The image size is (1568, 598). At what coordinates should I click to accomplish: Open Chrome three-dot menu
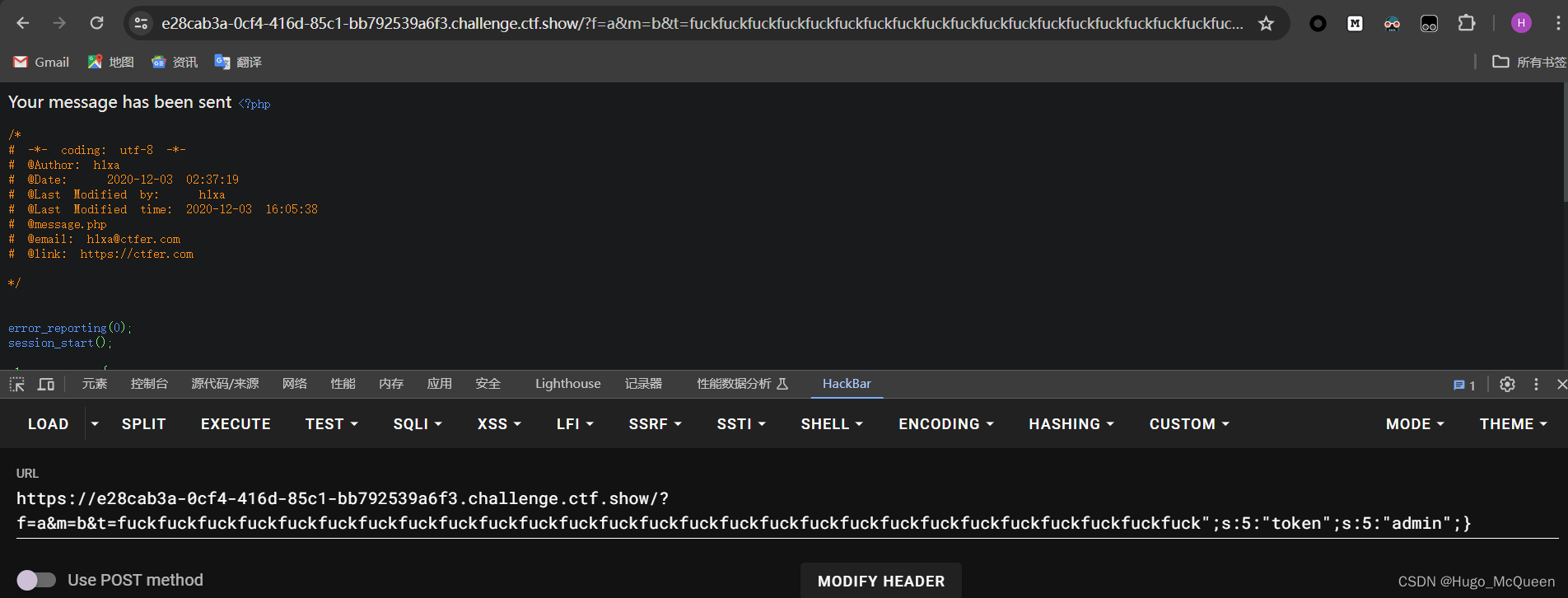1558,23
